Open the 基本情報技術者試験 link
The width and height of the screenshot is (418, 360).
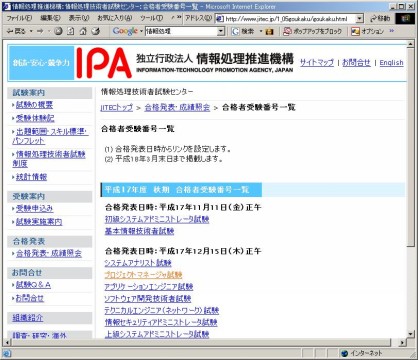tap(139, 231)
